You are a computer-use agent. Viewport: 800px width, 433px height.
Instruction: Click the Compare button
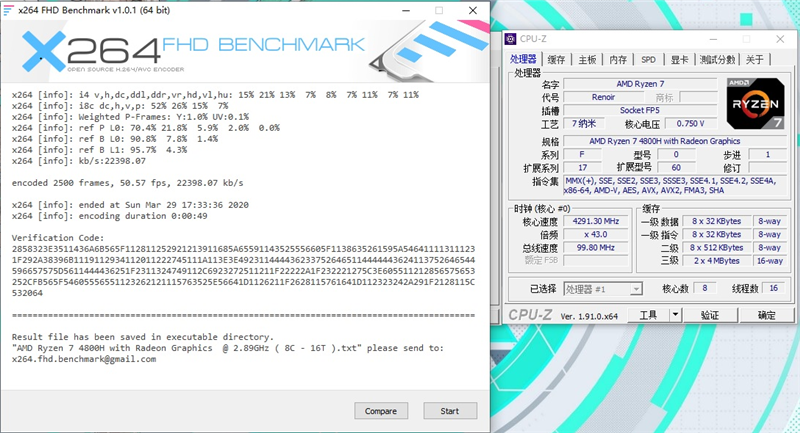pyautogui.click(x=381, y=411)
